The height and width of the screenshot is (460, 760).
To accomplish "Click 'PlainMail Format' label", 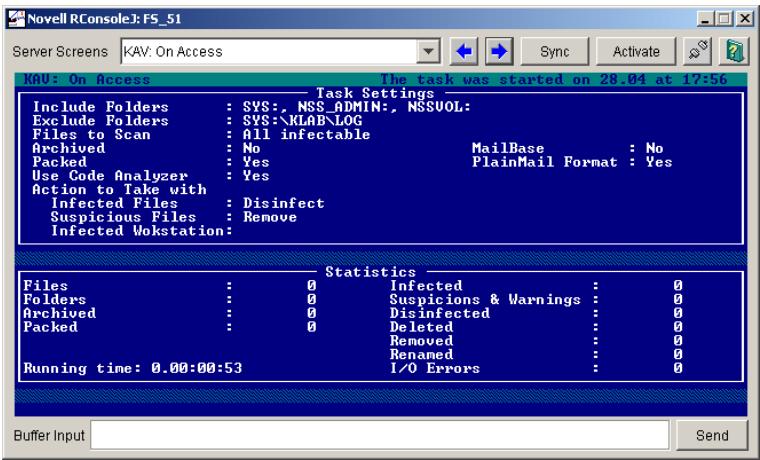I will [x=545, y=162].
